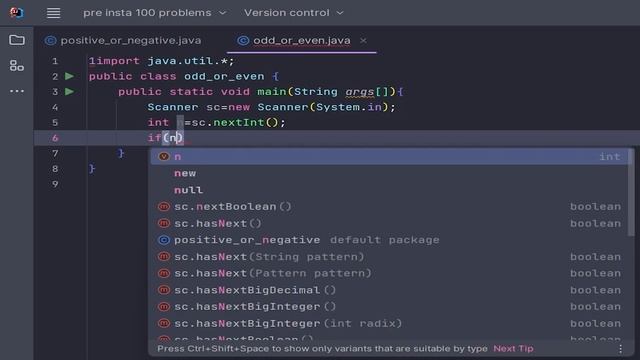The image size is (640, 360).
Task: Open the Structure tool window icon
Action: pyautogui.click(x=17, y=65)
